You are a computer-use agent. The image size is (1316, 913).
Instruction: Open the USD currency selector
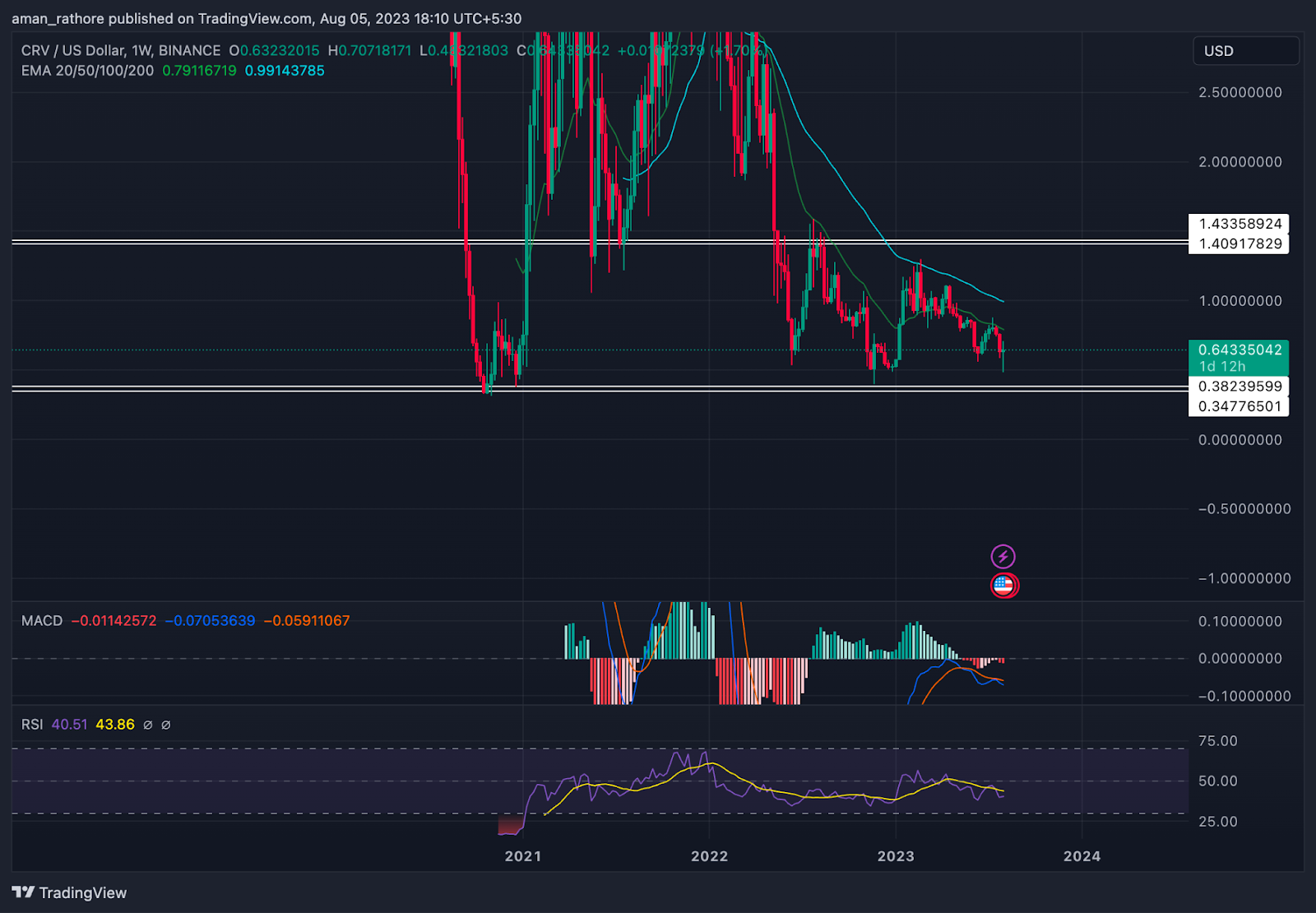(x=1246, y=51)
